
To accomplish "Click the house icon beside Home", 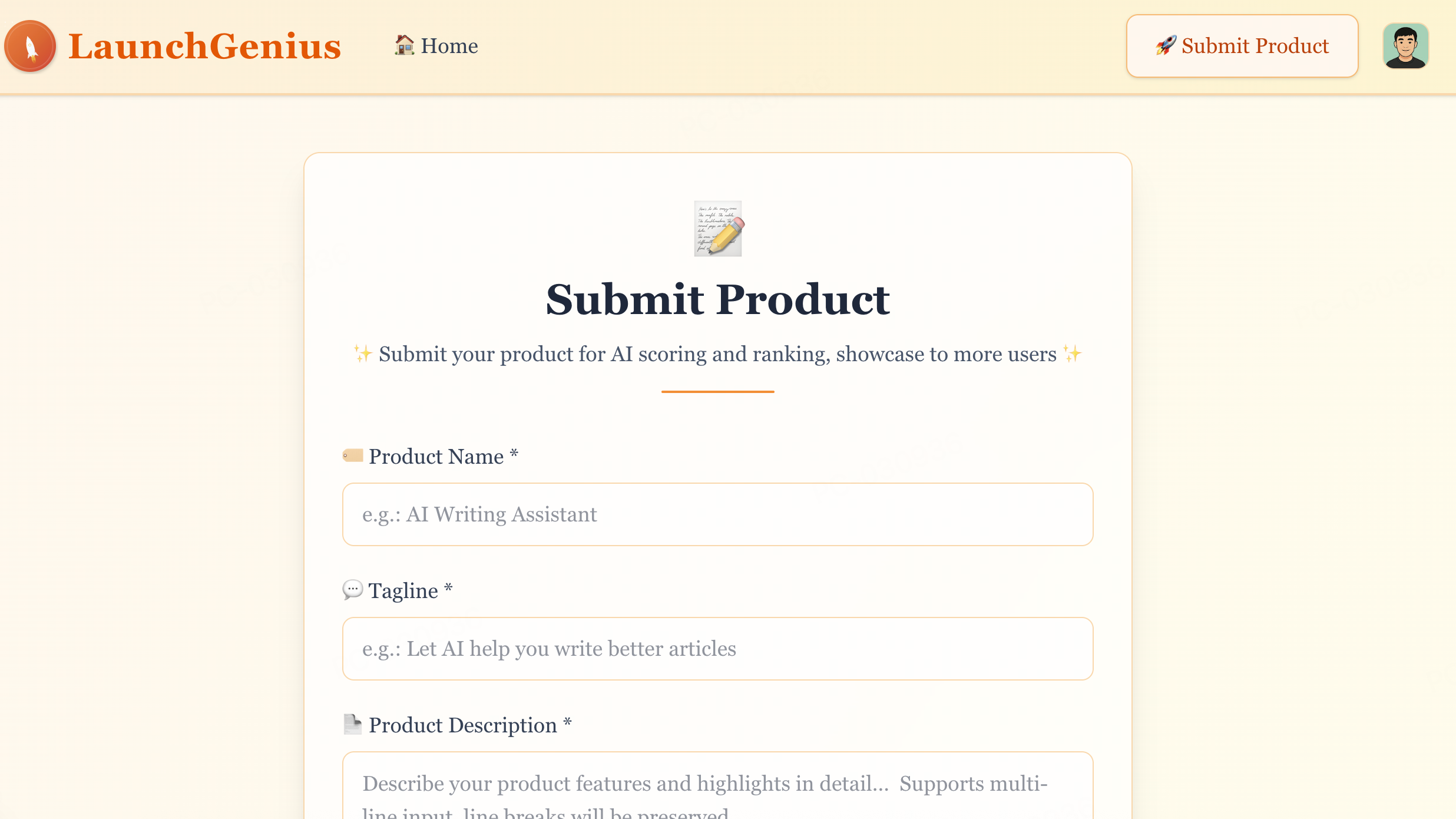I will pyautogui.click(x=404, y=45).
